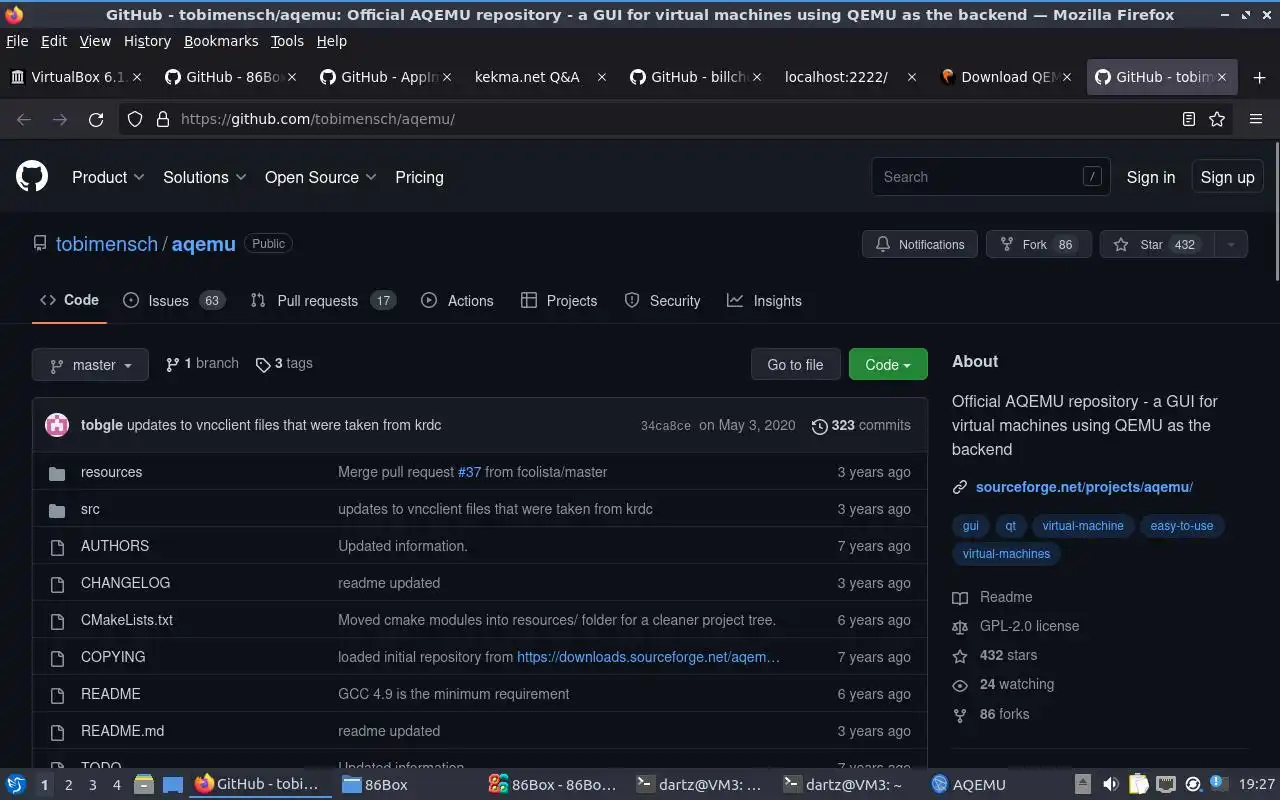Viewport: 1280px width, 800px height.
Task: Click the Notifications button
Action: coord(920,244)
